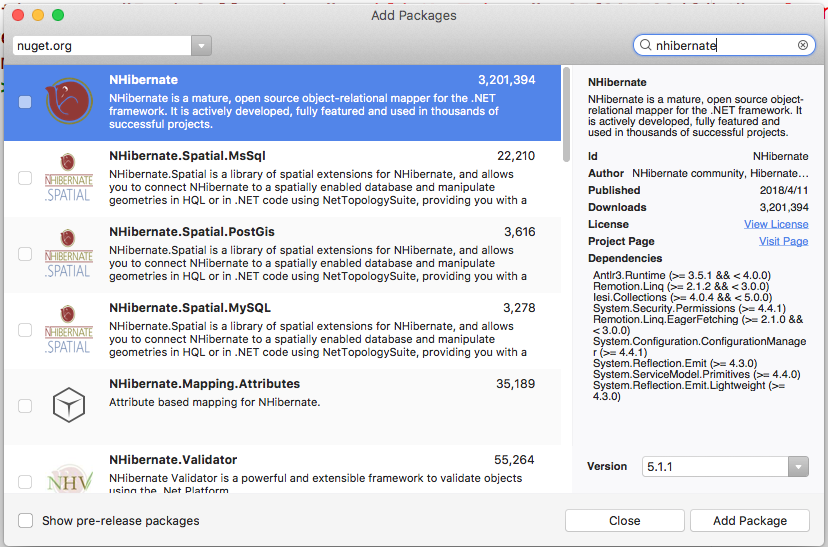Click the Iesi.Collections dependency line
Screen dimensions: 828x547
682,297
